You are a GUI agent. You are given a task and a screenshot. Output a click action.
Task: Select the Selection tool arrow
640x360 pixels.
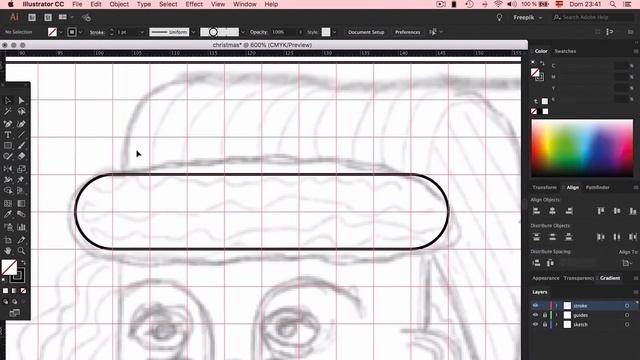tap(8, 100)
